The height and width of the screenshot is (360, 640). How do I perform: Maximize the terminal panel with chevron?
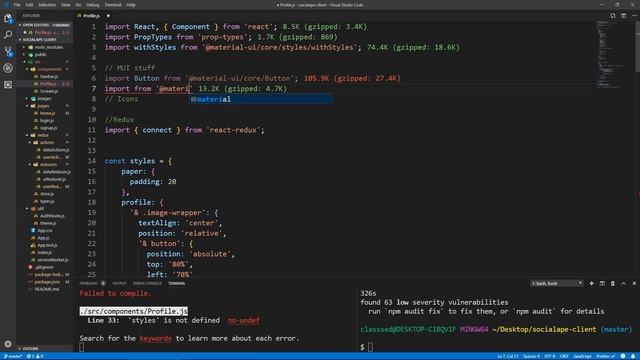click(x=623, y=283)
